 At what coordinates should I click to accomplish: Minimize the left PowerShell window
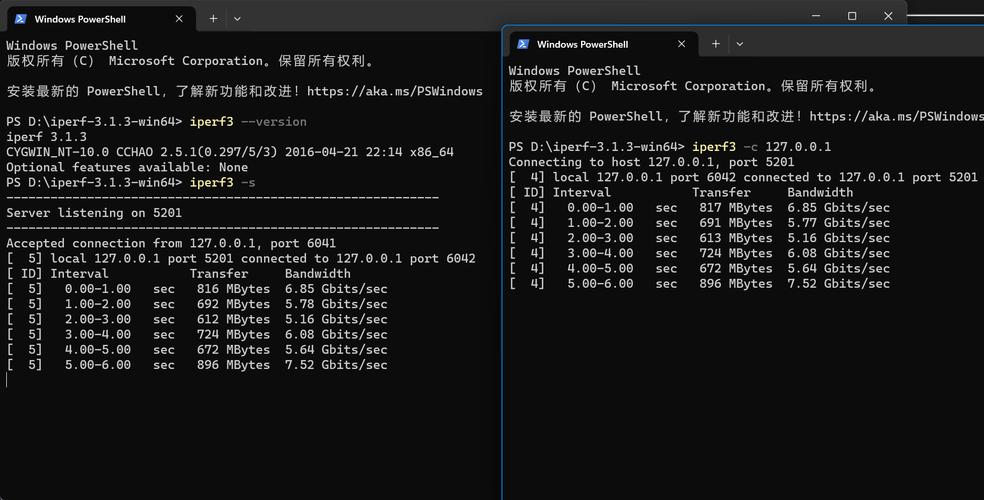coord(816,16)
